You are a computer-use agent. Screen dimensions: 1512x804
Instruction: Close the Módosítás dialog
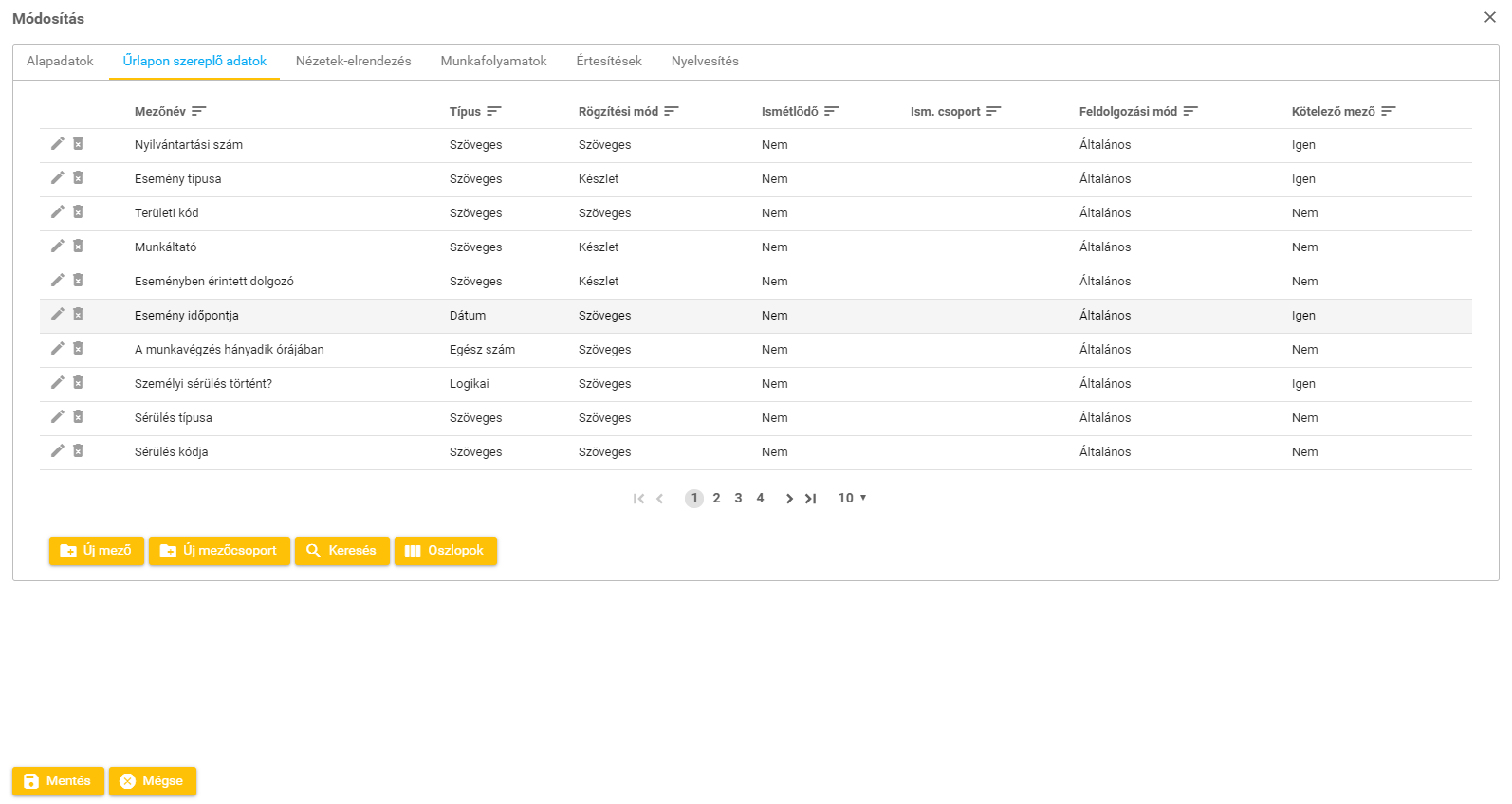pyautogui.click(x=1489, y=18)
